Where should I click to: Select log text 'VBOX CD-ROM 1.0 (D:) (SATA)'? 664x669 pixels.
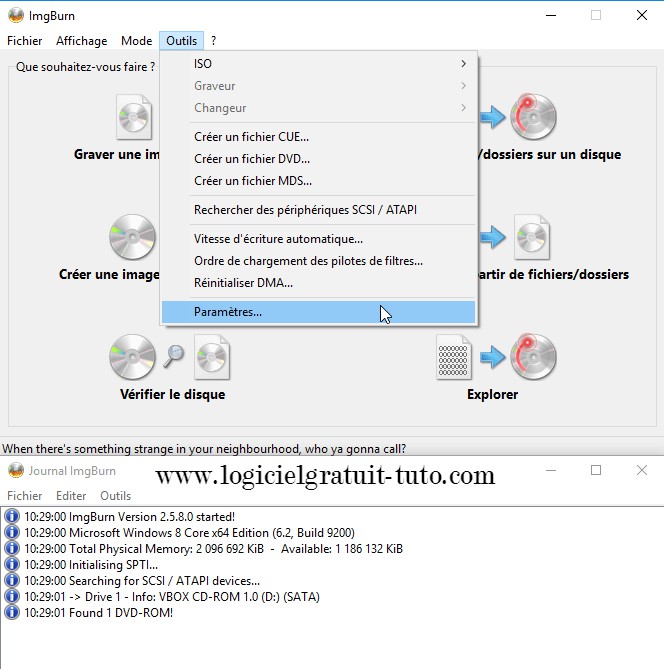[x=239, y=596]
